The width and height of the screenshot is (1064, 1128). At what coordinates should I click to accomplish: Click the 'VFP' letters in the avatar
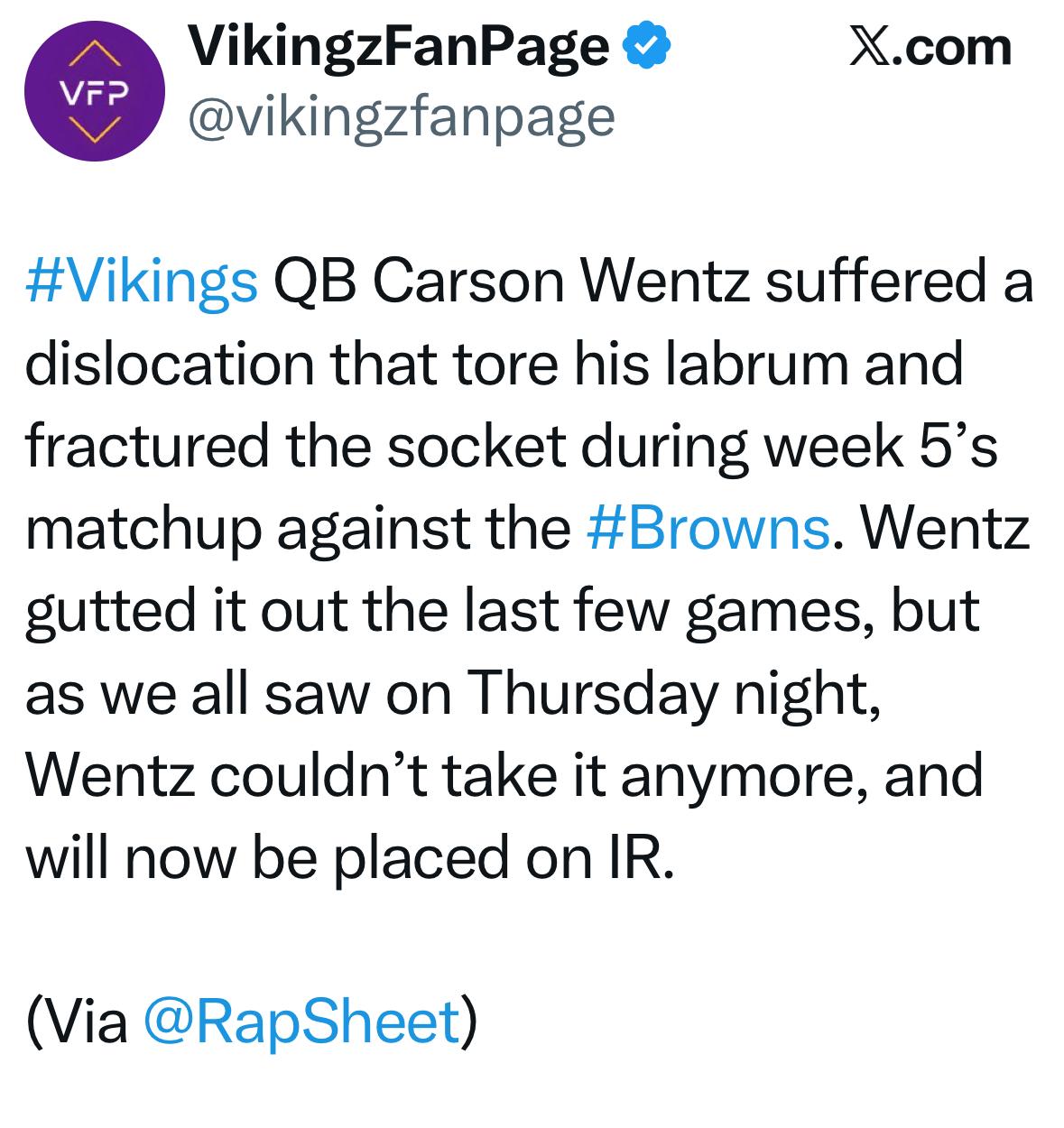coord(95,93)
